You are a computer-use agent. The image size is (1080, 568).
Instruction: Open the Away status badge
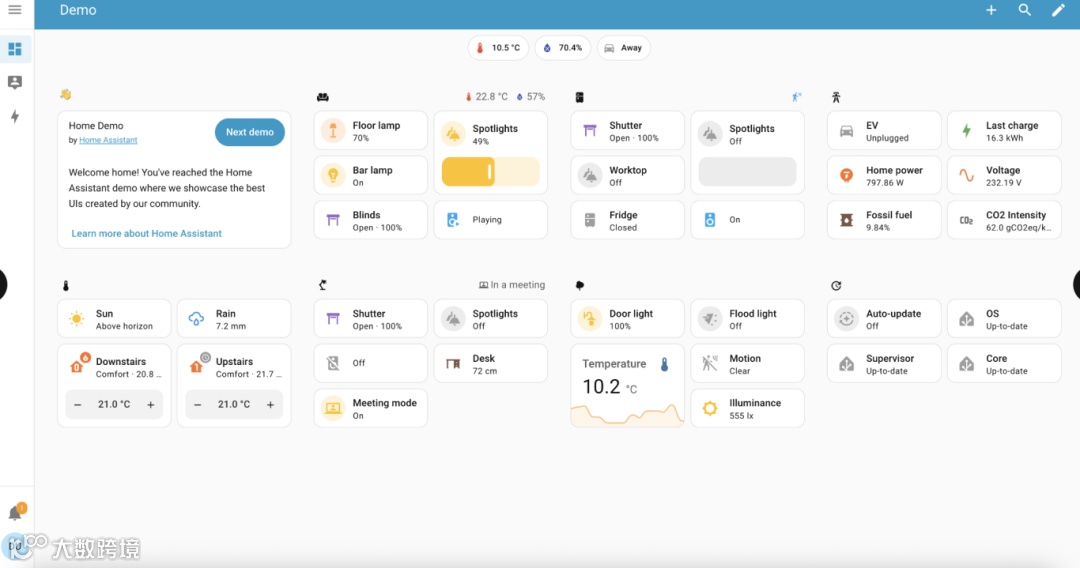[x=623, y=48]
